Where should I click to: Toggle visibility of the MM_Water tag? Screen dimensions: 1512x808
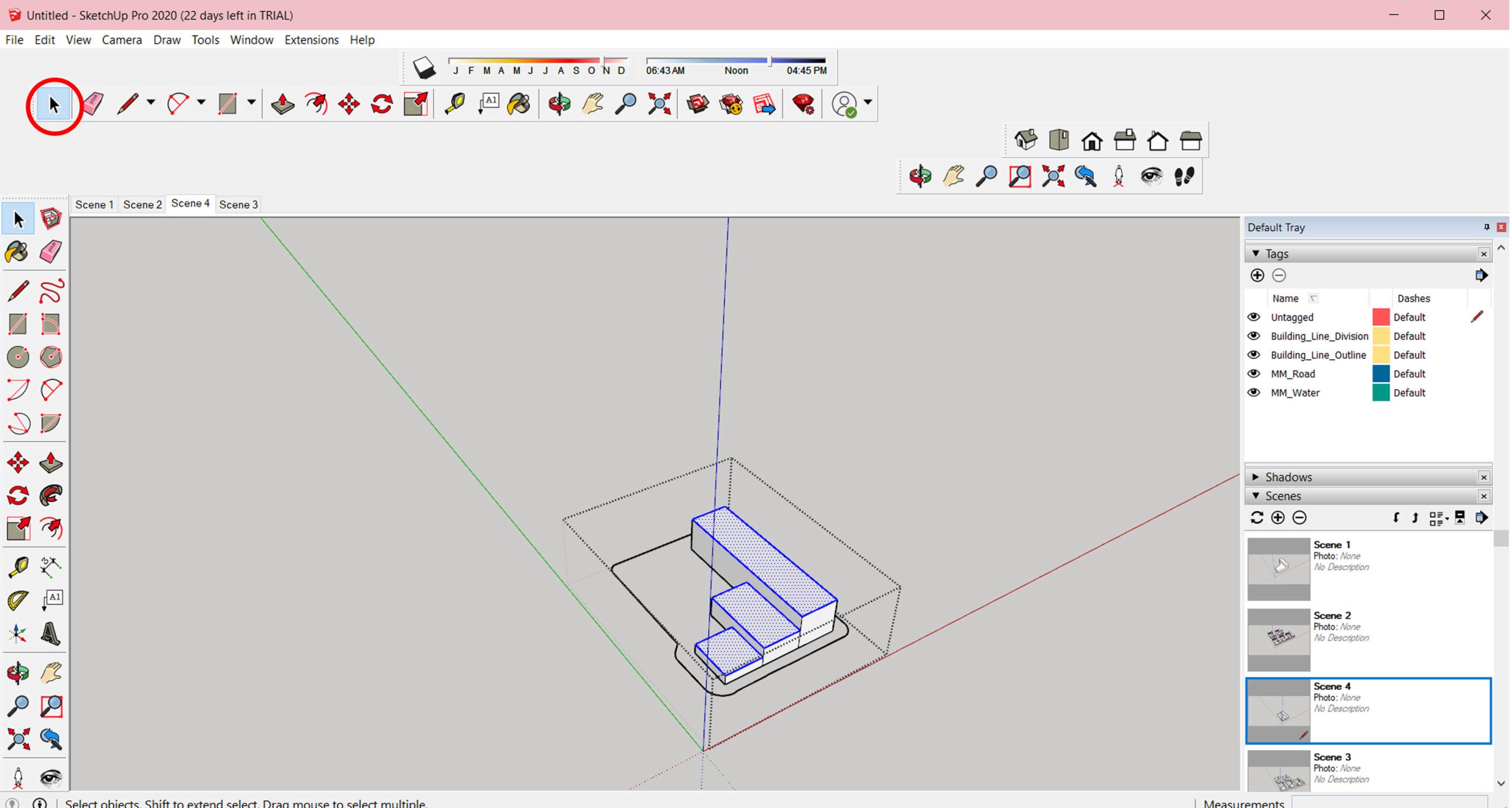coord(1253,393)
